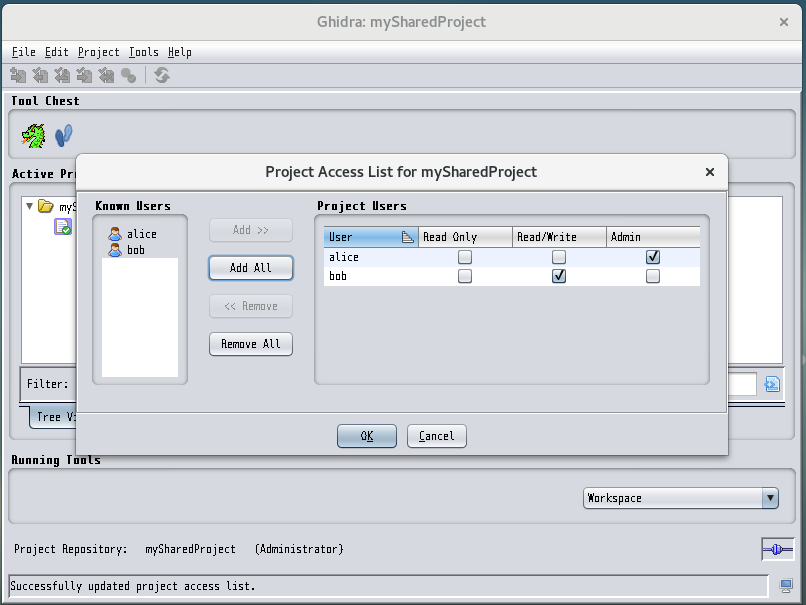Open the Tools menu

point(143,52)
